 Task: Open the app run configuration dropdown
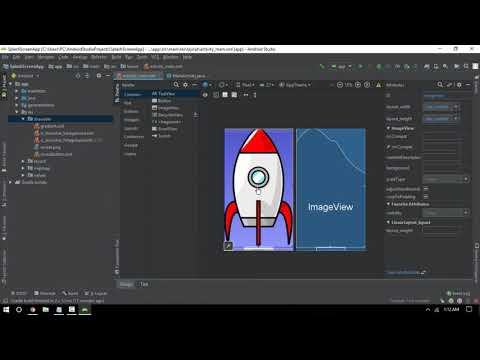pyautogui.click(x=341, y=66)
